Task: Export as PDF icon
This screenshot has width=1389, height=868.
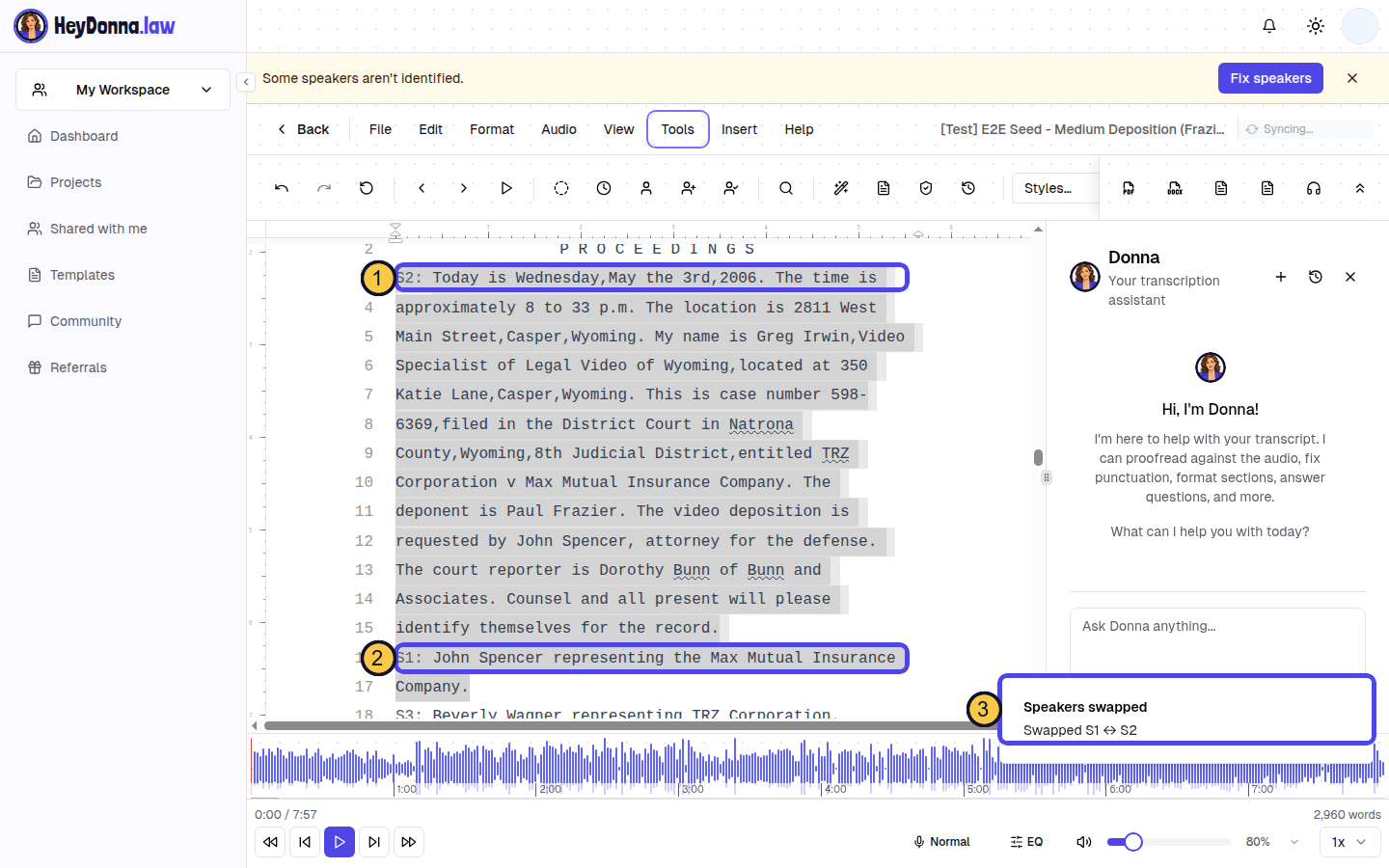Action: coord(1129,188)
